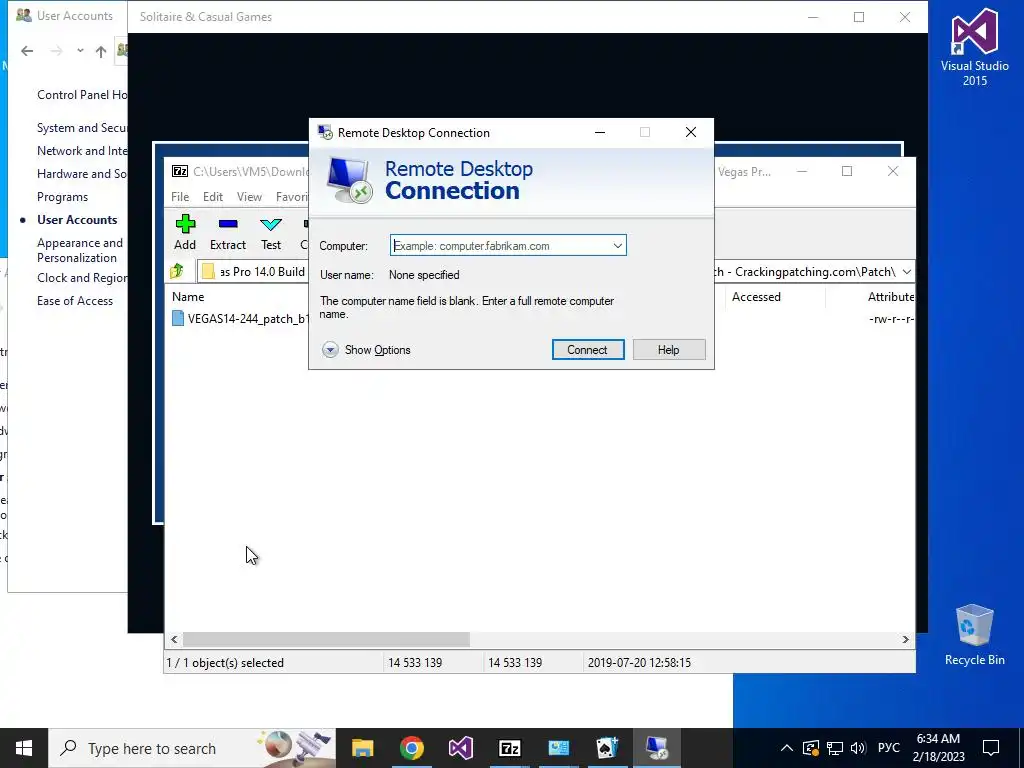Viewport: 1024px width, 768px height.
Task: Click the User Accounts sidebar entry
Action: pos(77,219)
